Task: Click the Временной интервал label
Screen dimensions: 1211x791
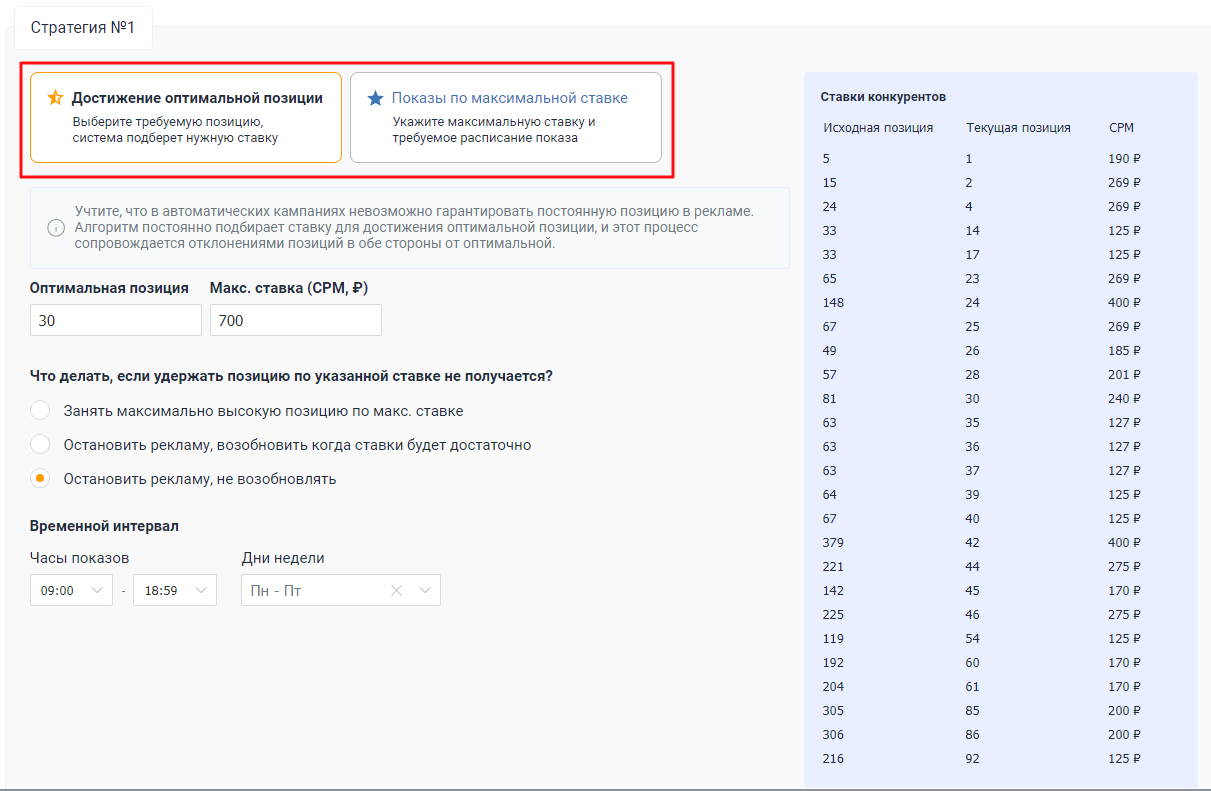Action: [x=105, y=526]
